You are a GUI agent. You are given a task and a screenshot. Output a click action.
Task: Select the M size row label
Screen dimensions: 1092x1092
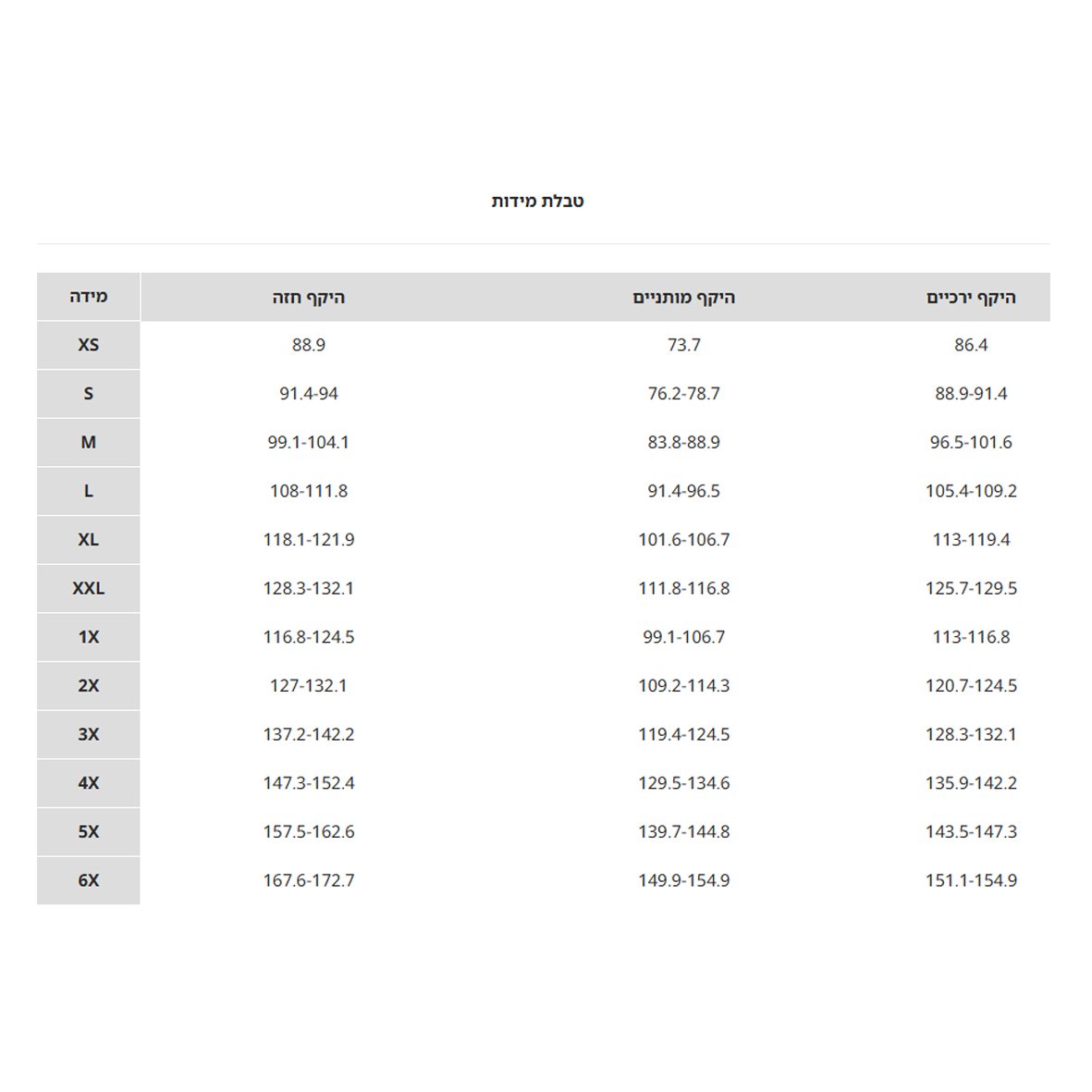point(89,442)
